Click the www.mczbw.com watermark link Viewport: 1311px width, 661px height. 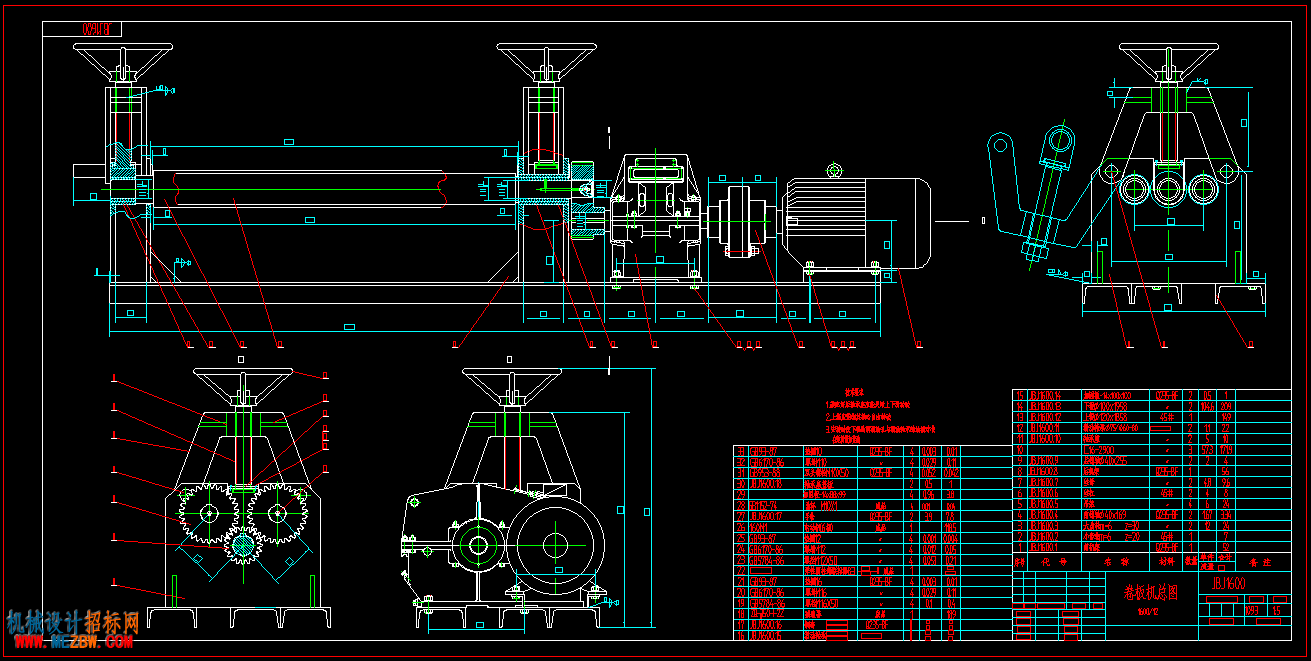coord(72,640)
